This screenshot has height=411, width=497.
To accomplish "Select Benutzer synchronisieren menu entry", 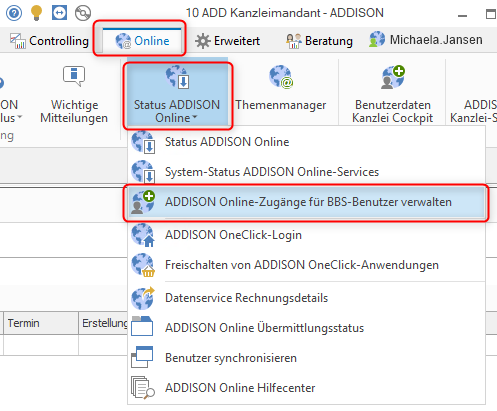I will pos(306,358).
